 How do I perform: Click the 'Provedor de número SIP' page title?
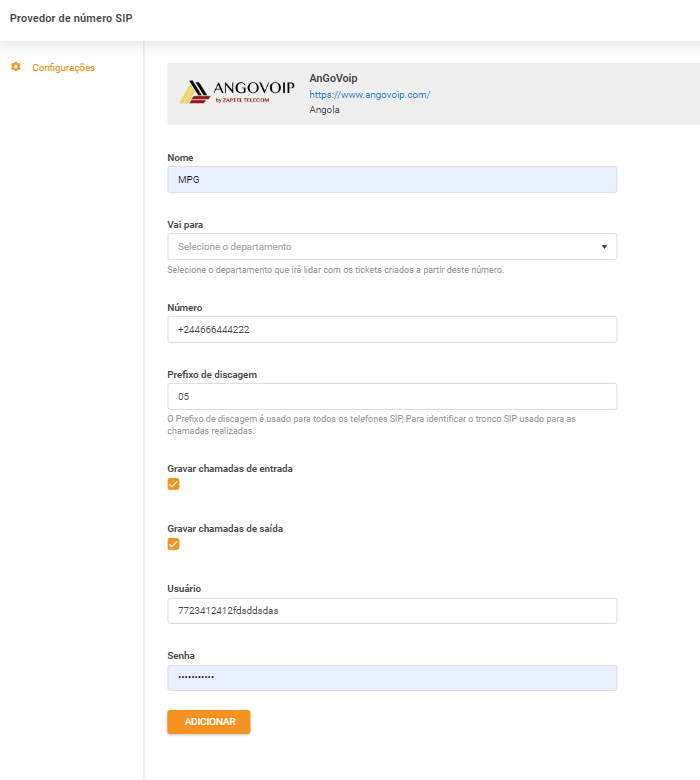pos(70,19)
